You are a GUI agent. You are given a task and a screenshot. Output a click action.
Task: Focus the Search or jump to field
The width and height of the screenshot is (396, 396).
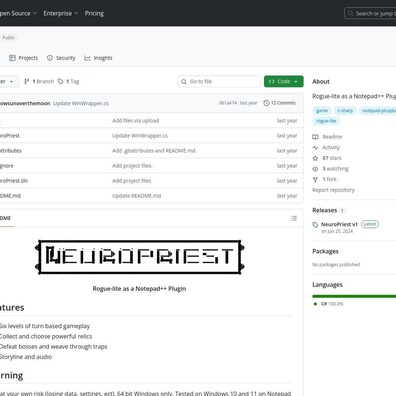[x=370, y=13]
